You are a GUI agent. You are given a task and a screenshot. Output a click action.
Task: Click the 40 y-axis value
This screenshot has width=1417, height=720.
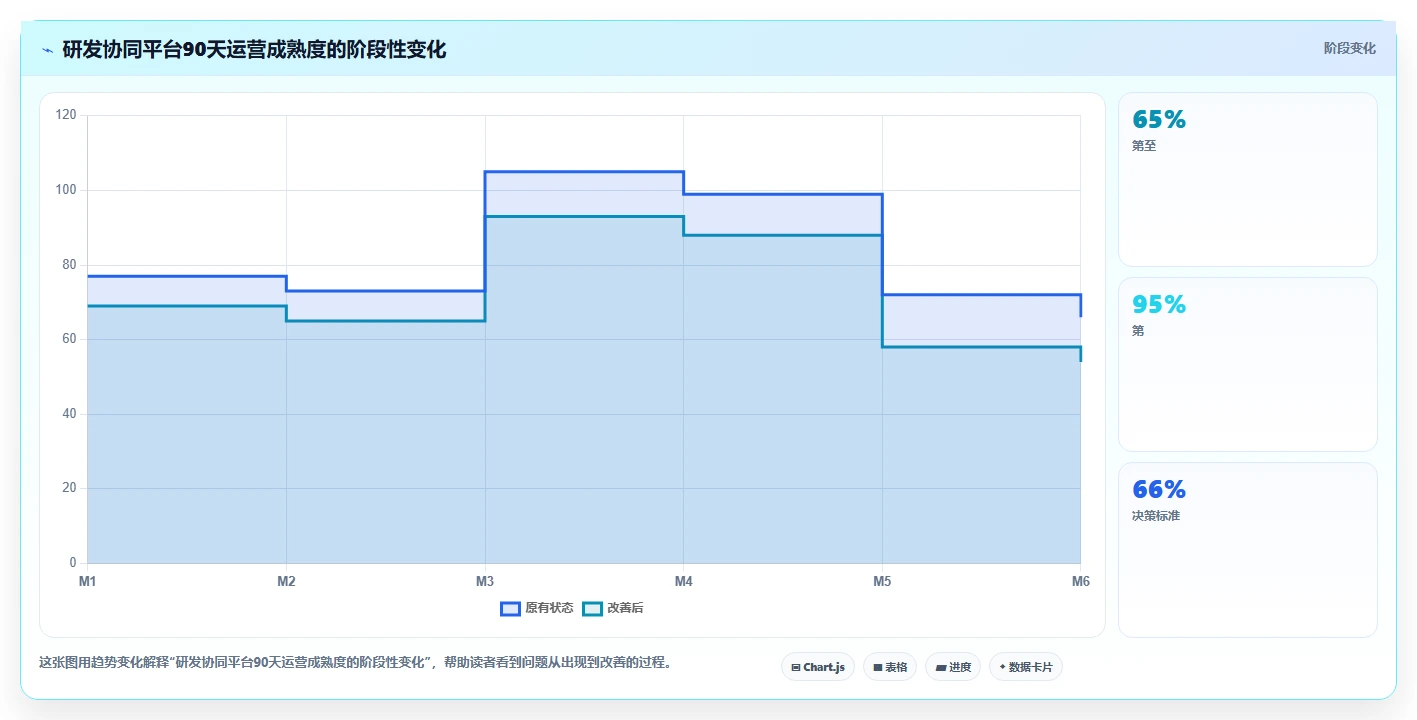pyautogui.click(x=69, y=414)
